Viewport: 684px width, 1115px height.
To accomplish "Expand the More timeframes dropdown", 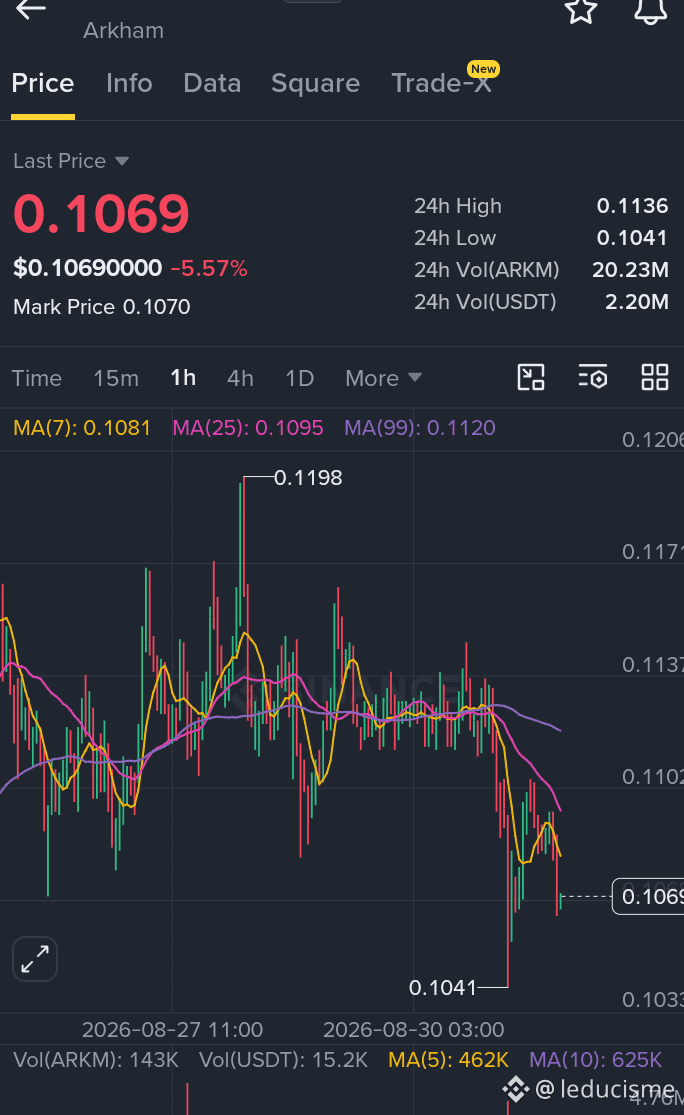I will point(383,378).
